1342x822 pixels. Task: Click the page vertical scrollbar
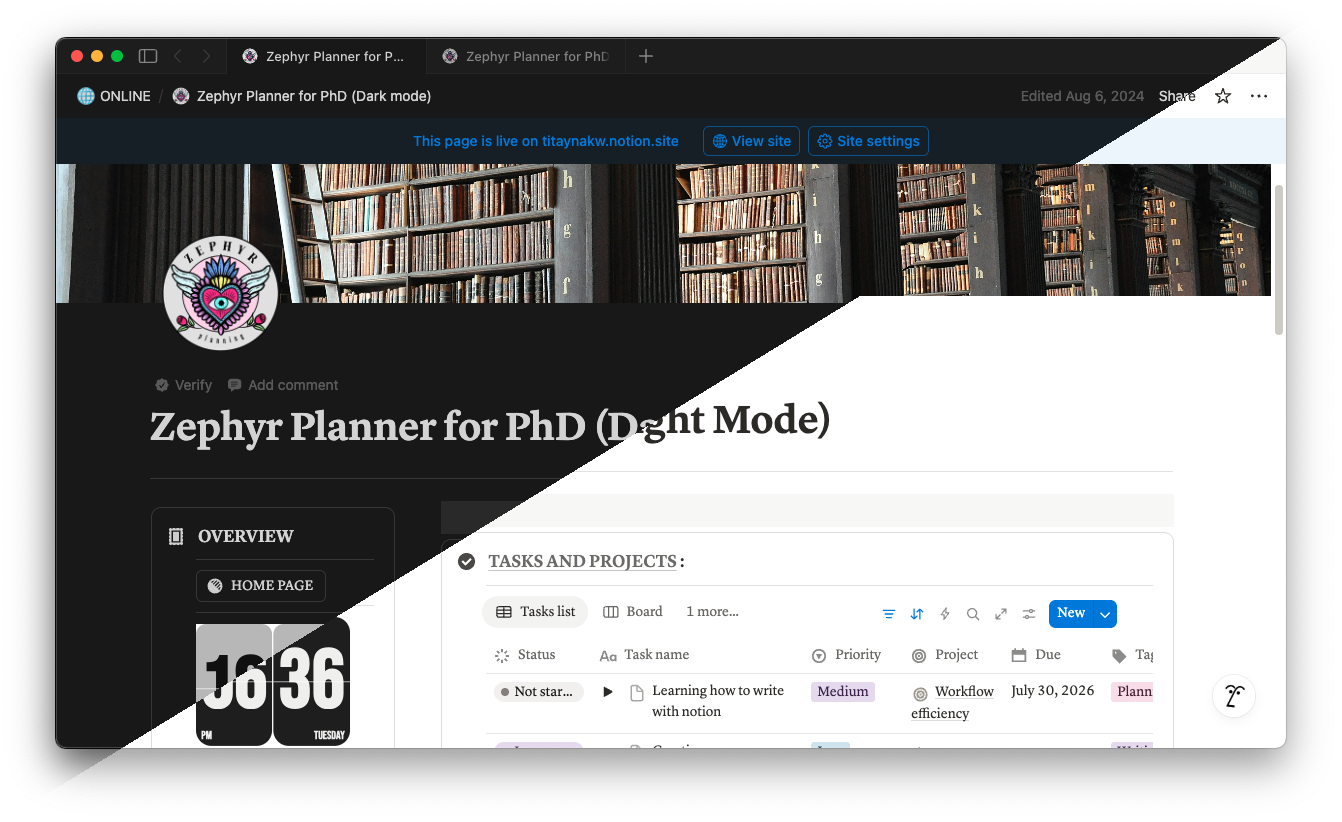[1279, 260]
